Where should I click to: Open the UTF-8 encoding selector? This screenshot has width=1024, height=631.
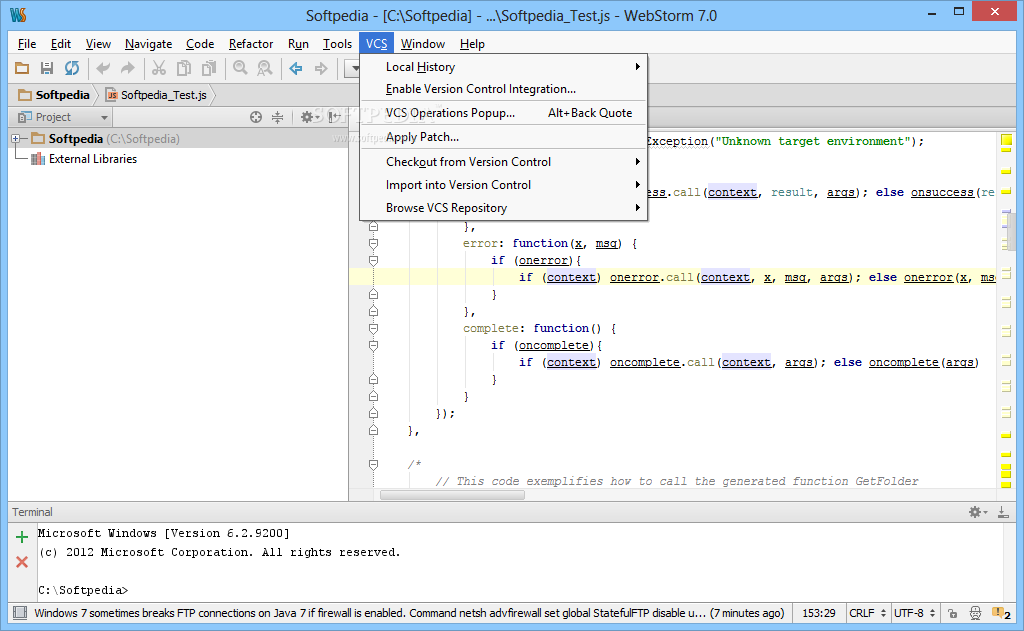(x=914, y=613)
